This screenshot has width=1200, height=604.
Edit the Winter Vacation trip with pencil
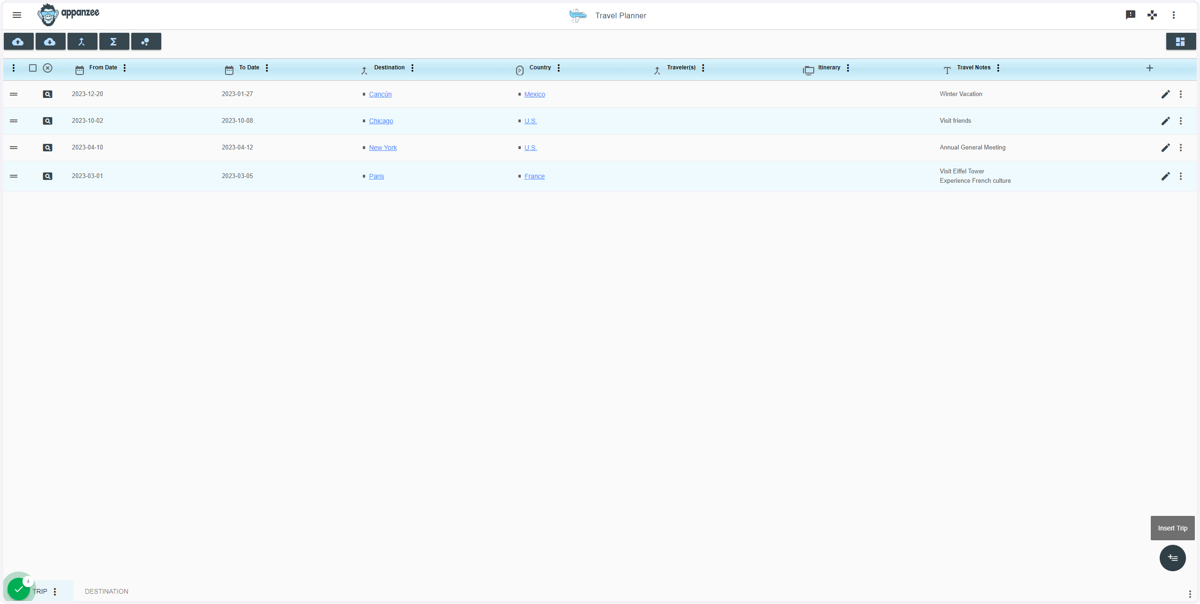click(x=1165, y=94)
